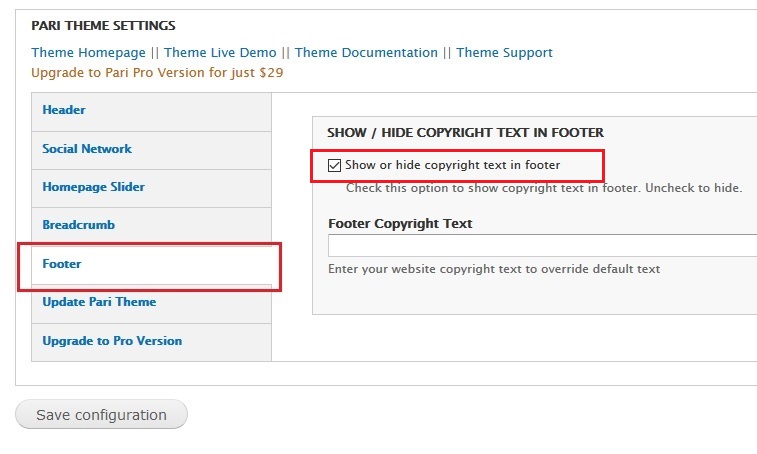Image resolution: width=757 pixels, height=454 pixels.
Task: Open the Theme Live Demo link
Action: [220, 53]
